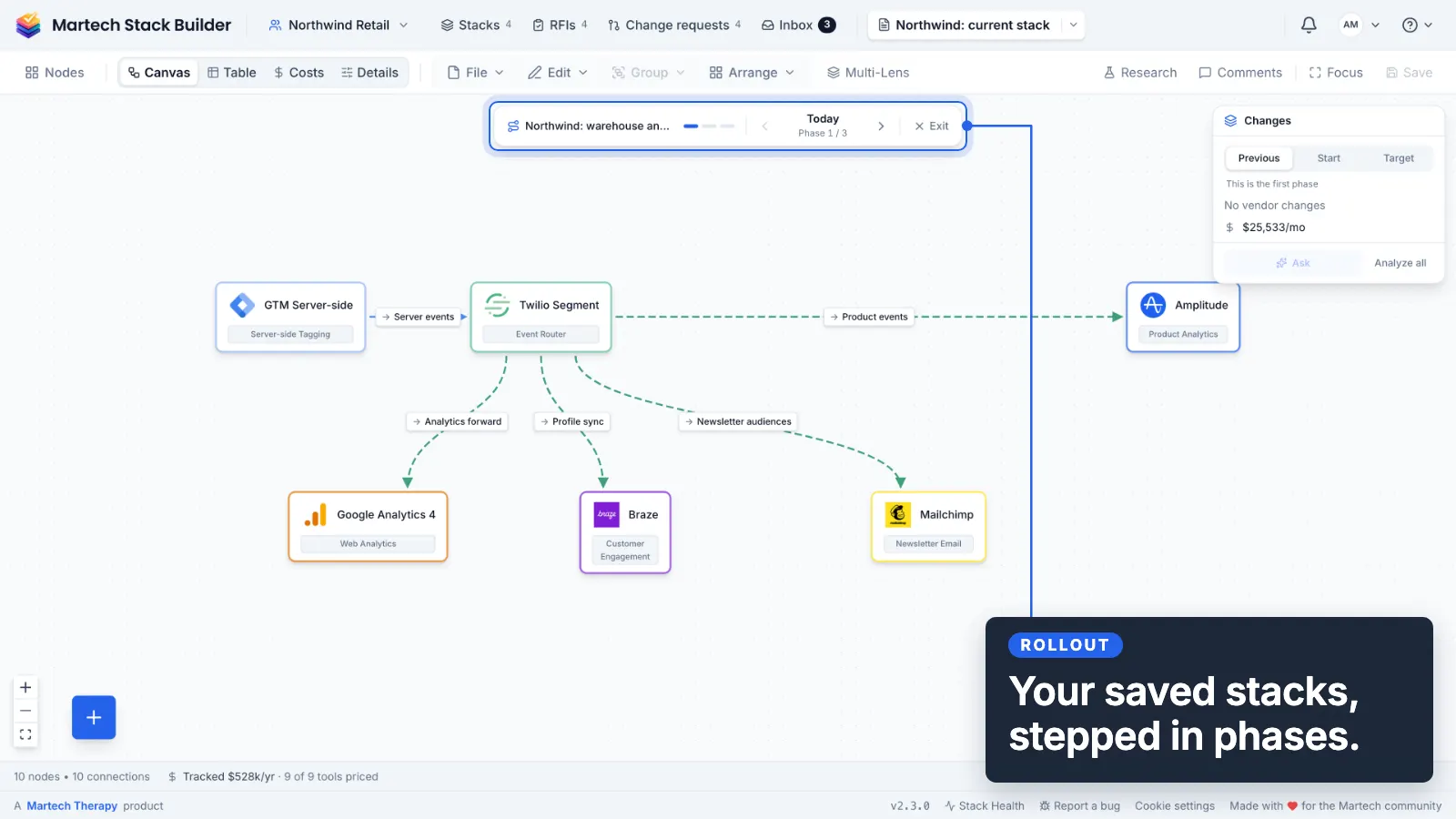Select the Braze node
Viewport: 1456px width, 819px height.
[625, 532]
